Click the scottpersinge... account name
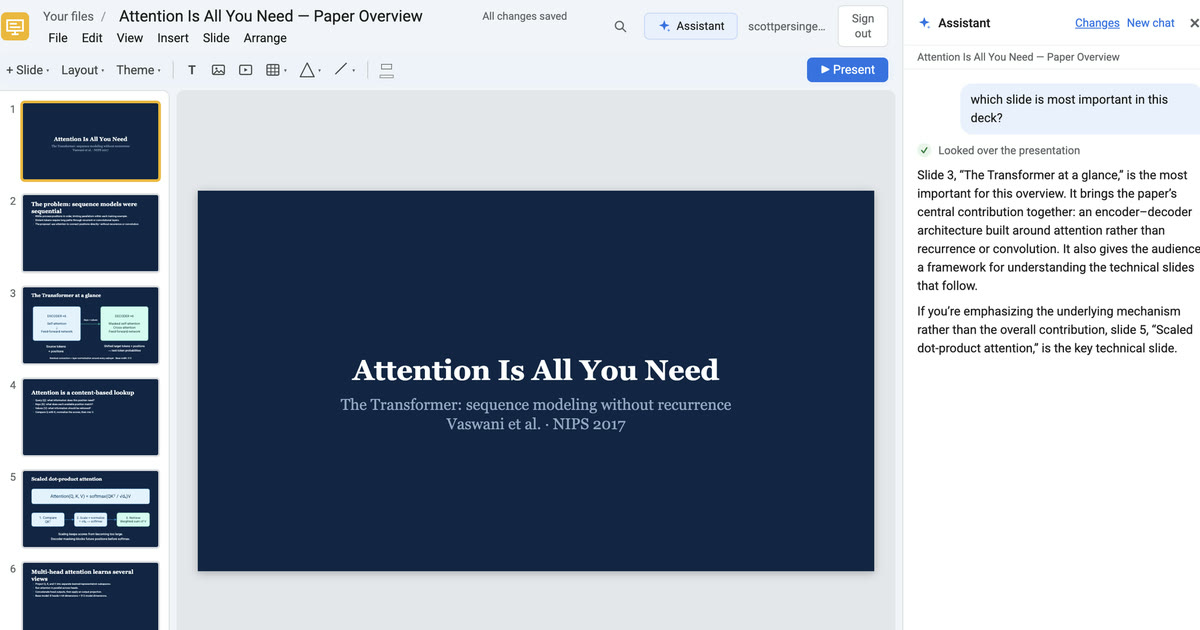The width and height of the screenshot is (1200, 630). [x=787, y=26]
